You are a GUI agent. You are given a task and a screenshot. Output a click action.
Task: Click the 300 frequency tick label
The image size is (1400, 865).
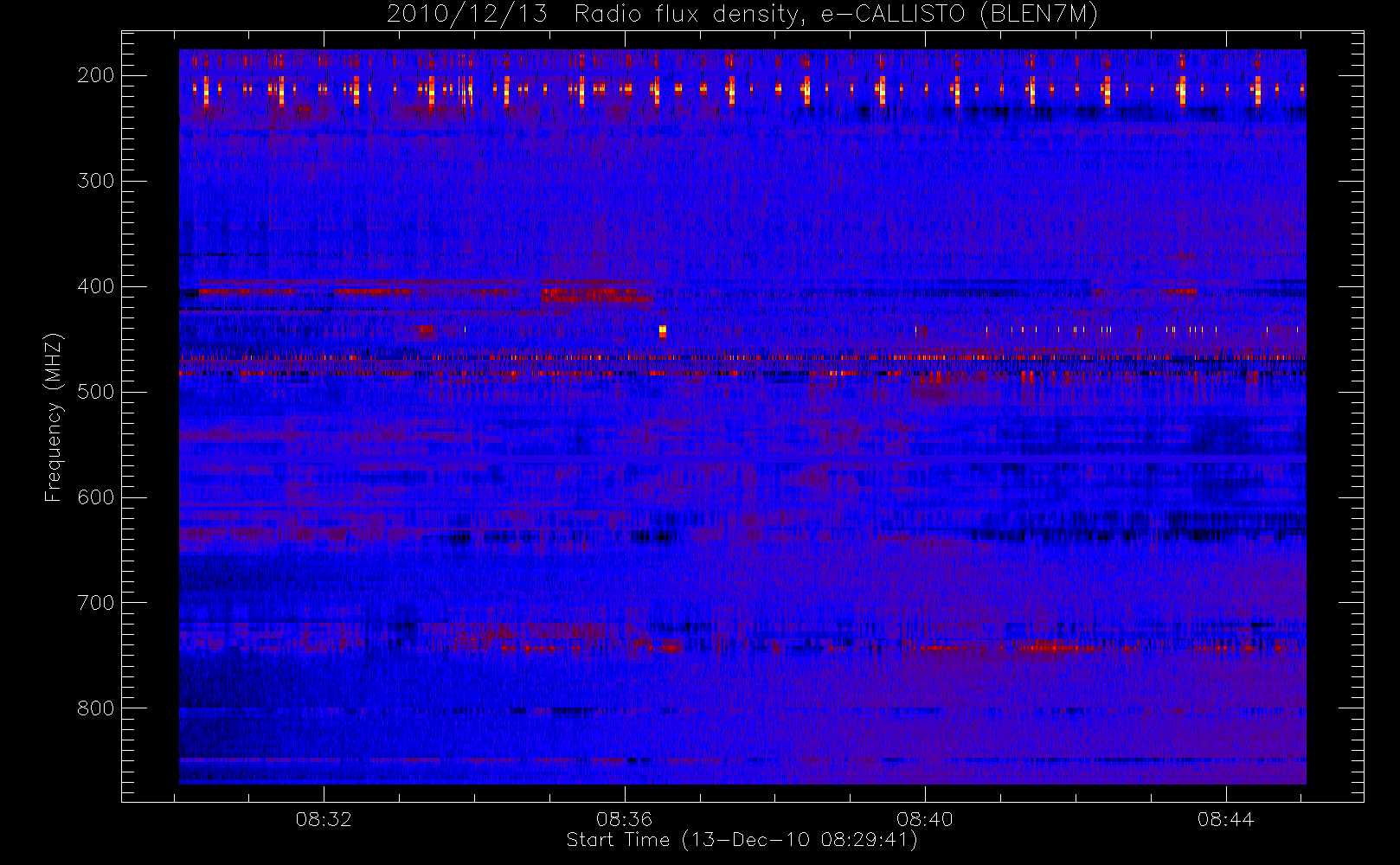point(96,181)
